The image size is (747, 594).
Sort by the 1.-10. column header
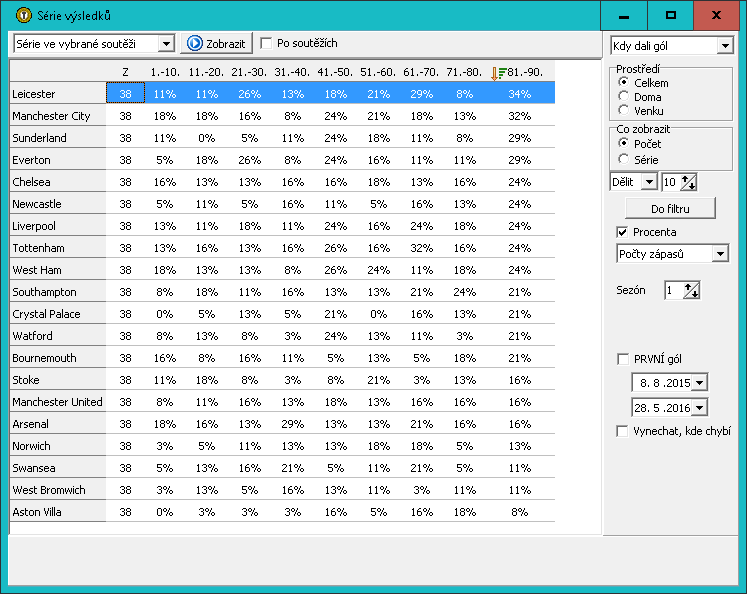click(x=165, y=72)
